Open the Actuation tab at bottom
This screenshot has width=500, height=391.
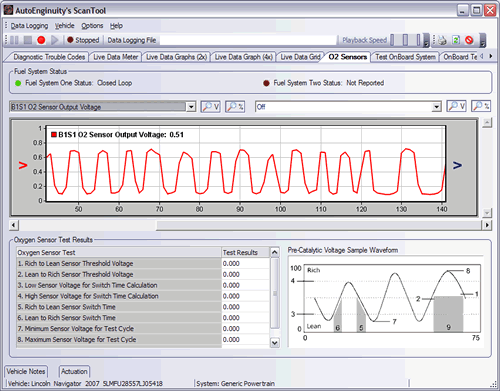coord(74,371)
